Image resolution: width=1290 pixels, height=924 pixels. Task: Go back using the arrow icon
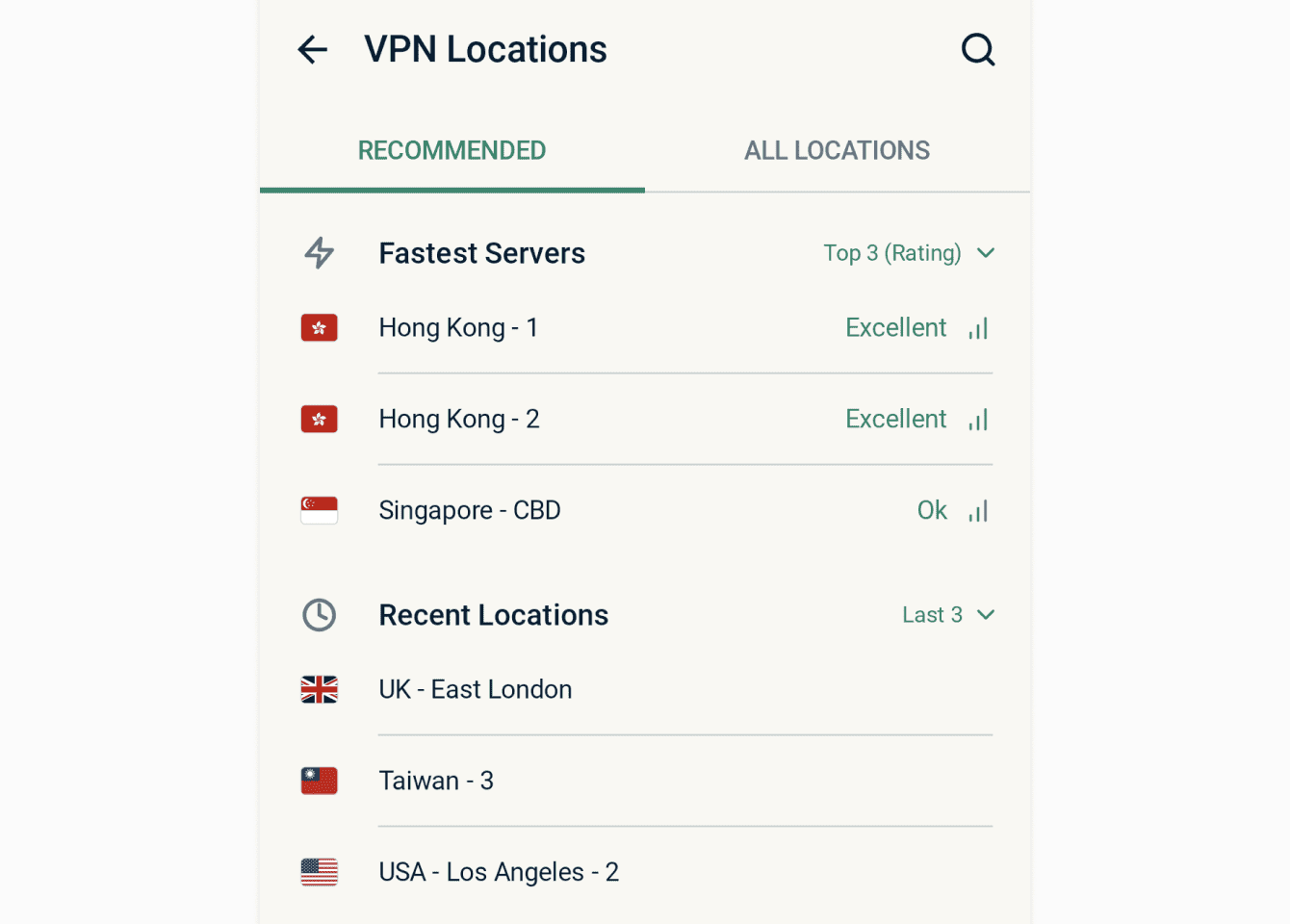click(x=313, y=49)
